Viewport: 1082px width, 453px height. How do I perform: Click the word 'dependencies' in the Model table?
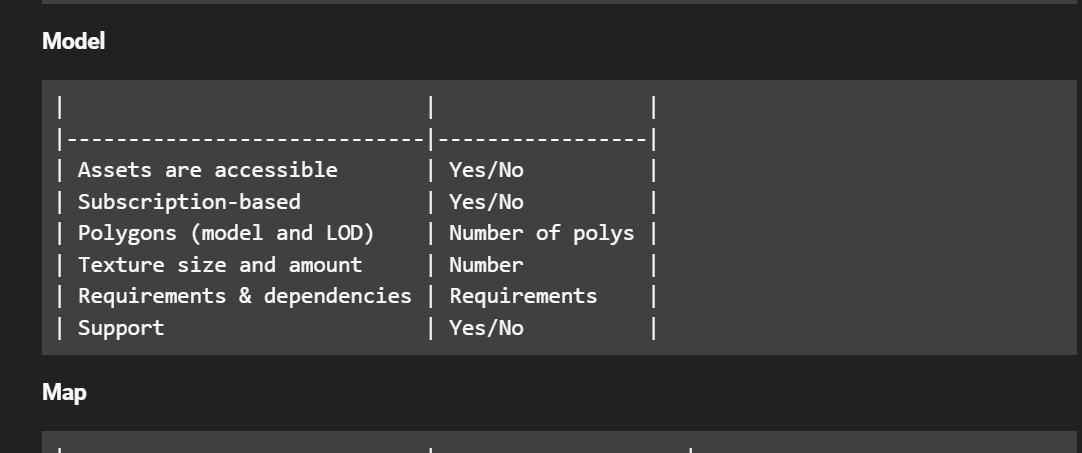(337, 296)
